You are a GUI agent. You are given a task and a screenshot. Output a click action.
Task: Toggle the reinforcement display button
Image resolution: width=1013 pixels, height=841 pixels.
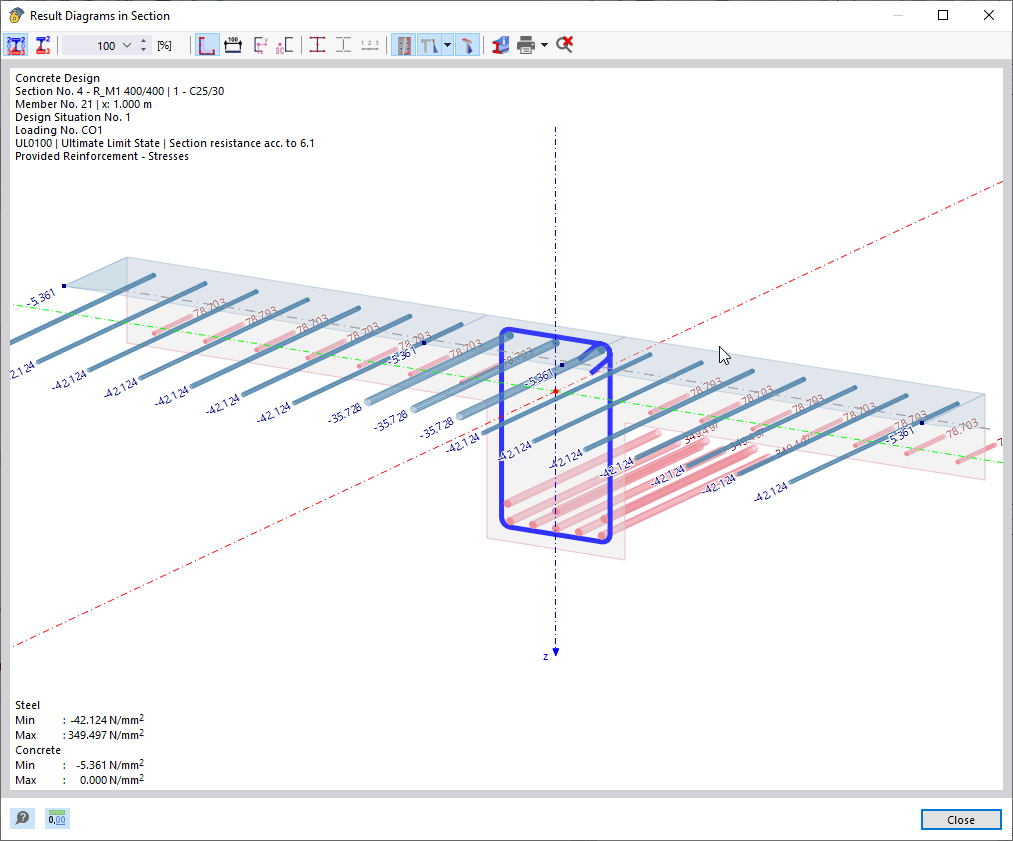(x=404, y=45)
